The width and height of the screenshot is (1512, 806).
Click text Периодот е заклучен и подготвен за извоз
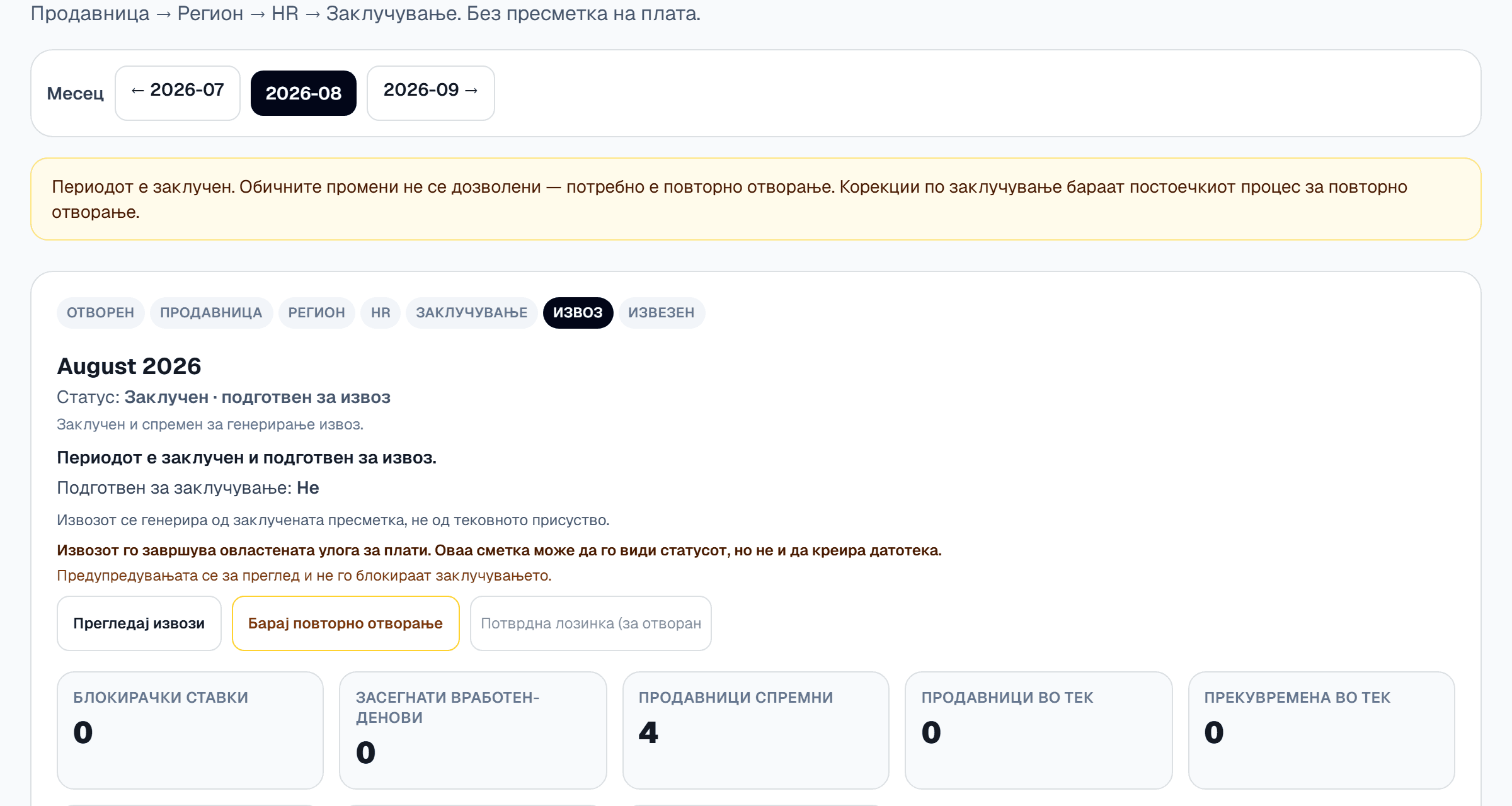[x=246, y=457]
